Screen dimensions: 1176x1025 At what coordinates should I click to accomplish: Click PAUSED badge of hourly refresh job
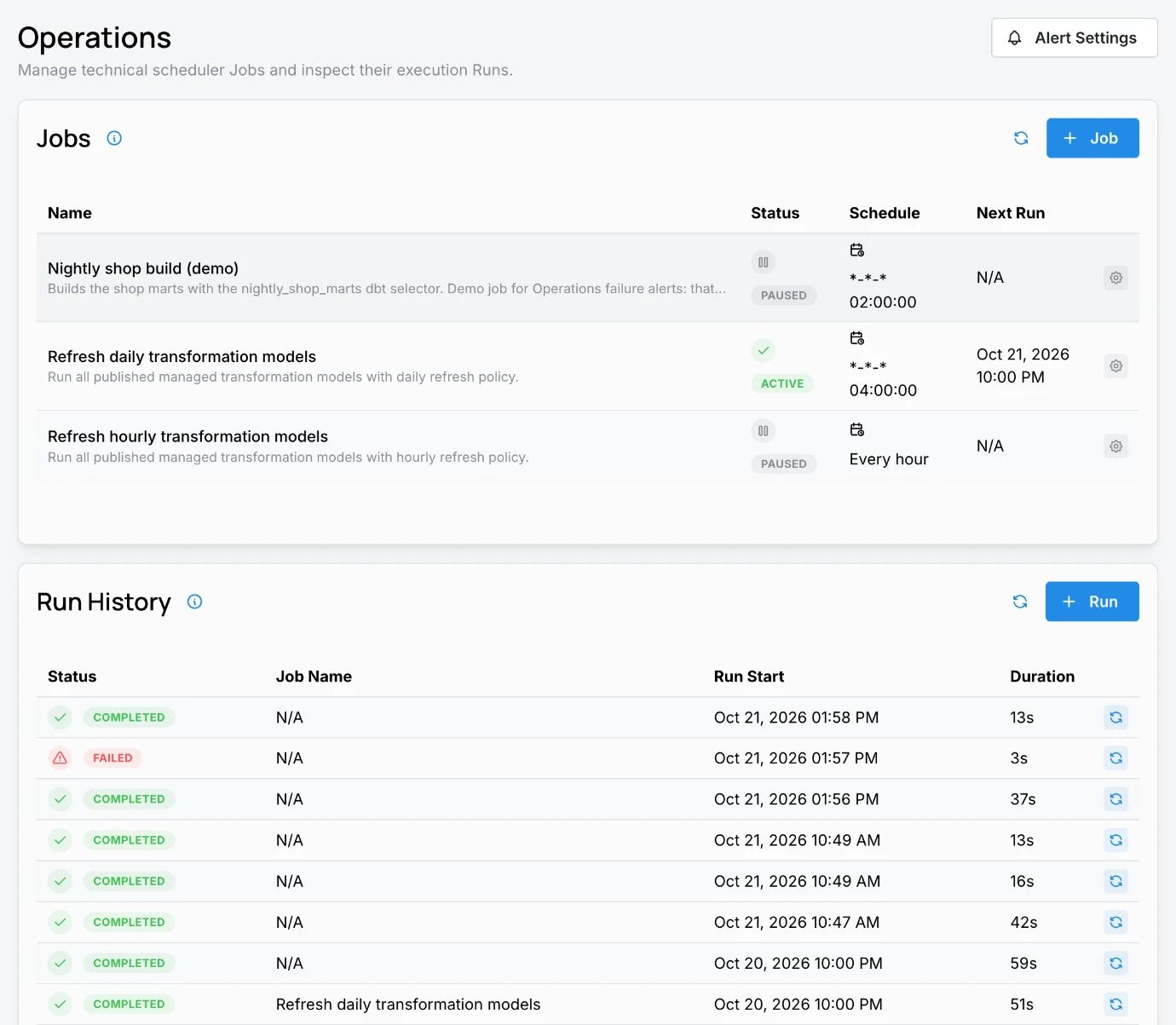[x=784, y=464]
